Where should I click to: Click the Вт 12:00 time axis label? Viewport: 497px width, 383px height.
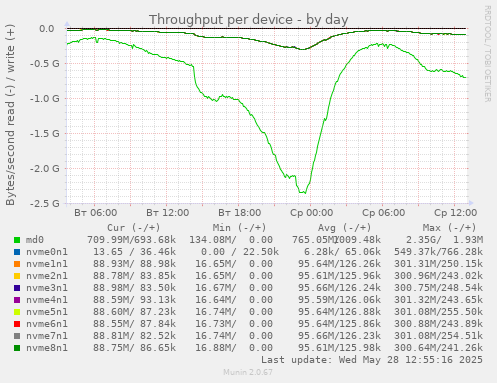[x=167, y=213]
